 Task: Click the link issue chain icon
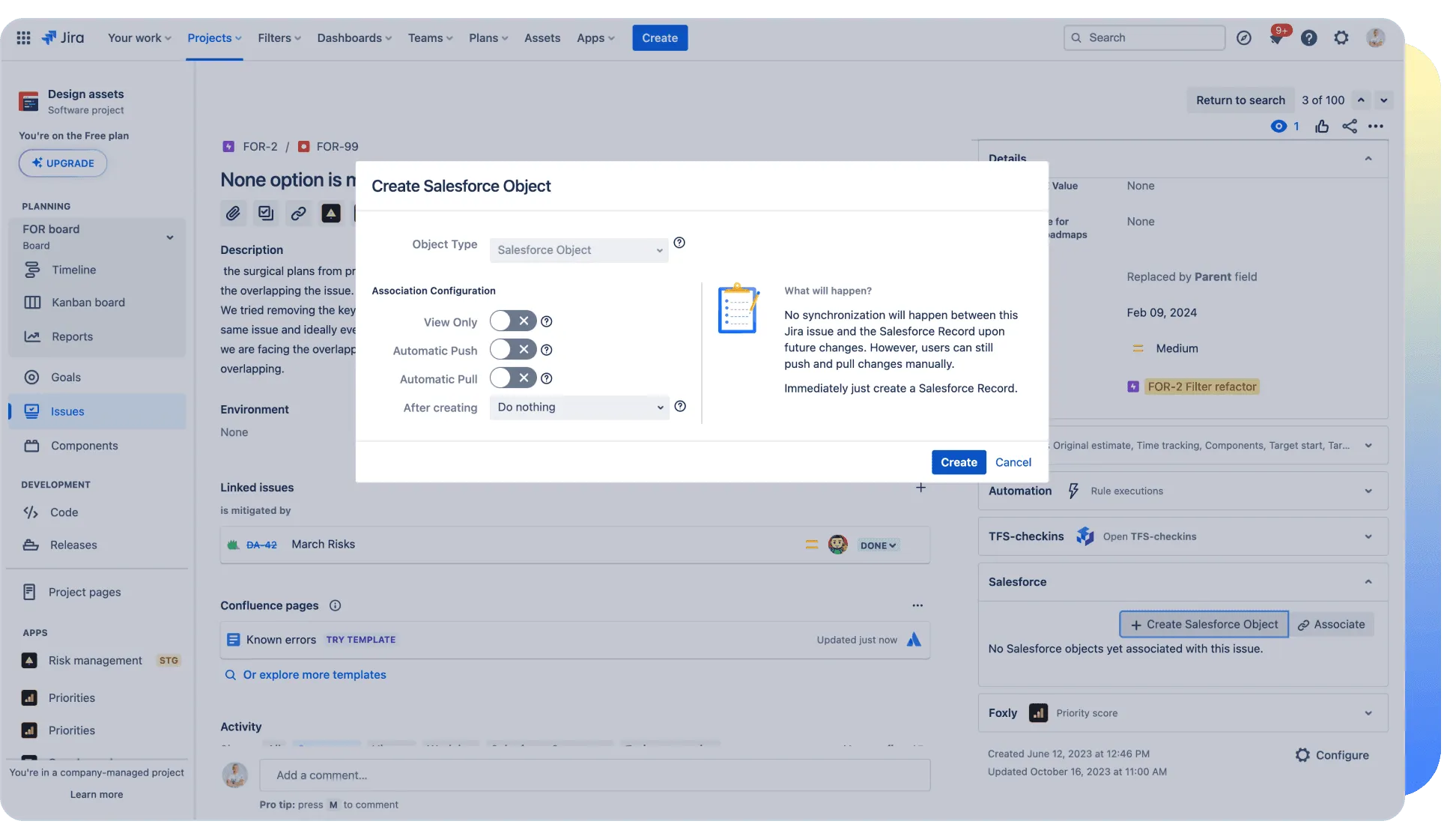pyautogui.click(x=298, y=213)
